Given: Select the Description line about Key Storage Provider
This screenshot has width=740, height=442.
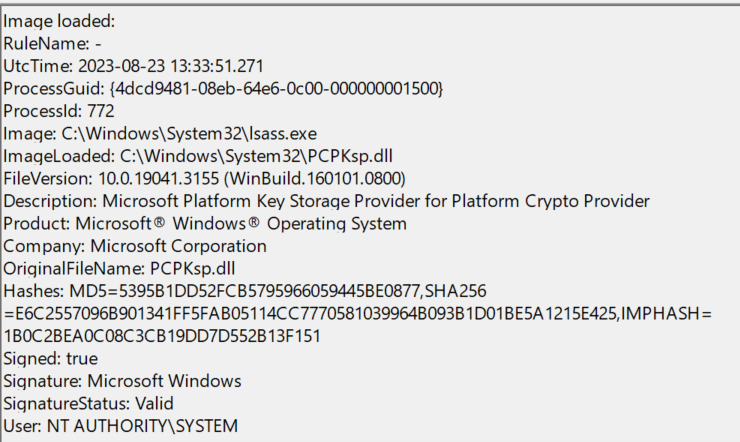Looking at the screenshot, I should coord(327,201).
